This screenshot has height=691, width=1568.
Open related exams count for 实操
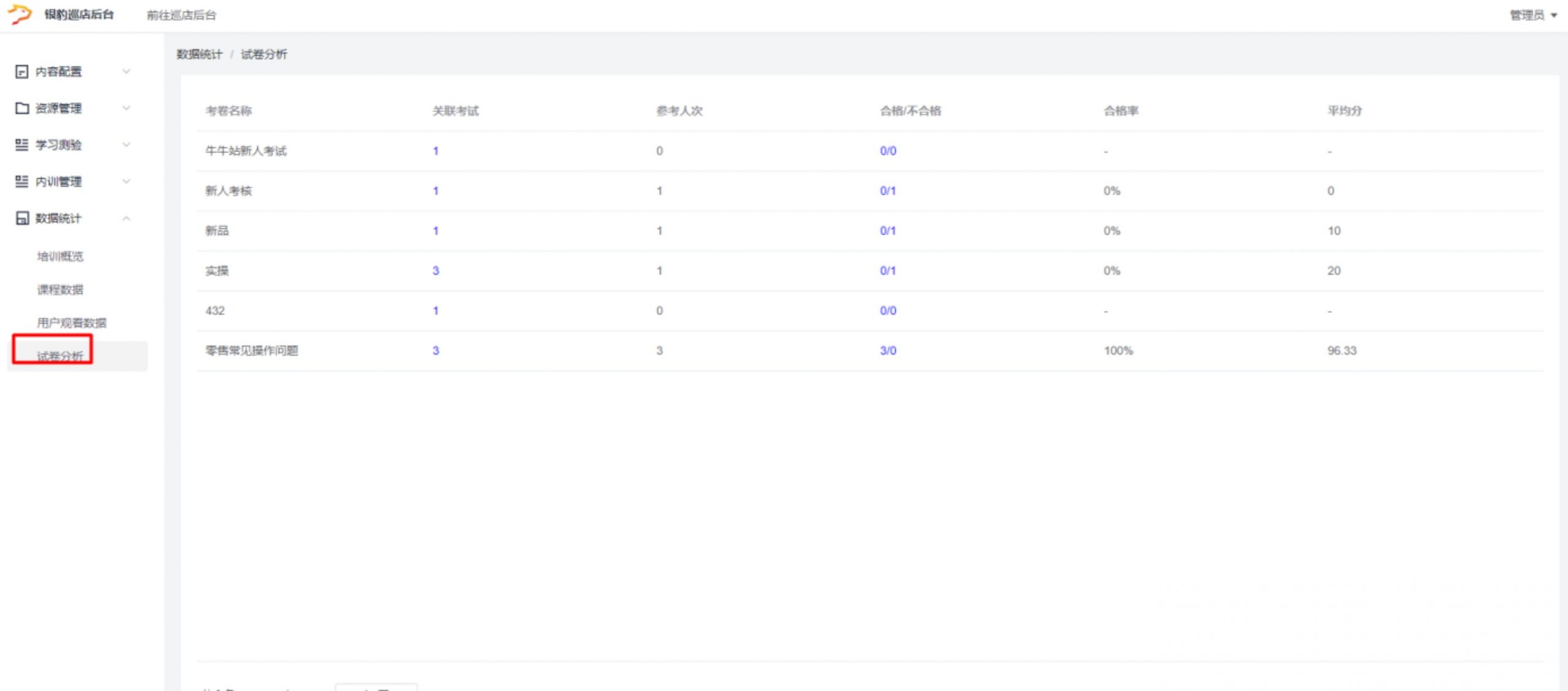[435, 271]
